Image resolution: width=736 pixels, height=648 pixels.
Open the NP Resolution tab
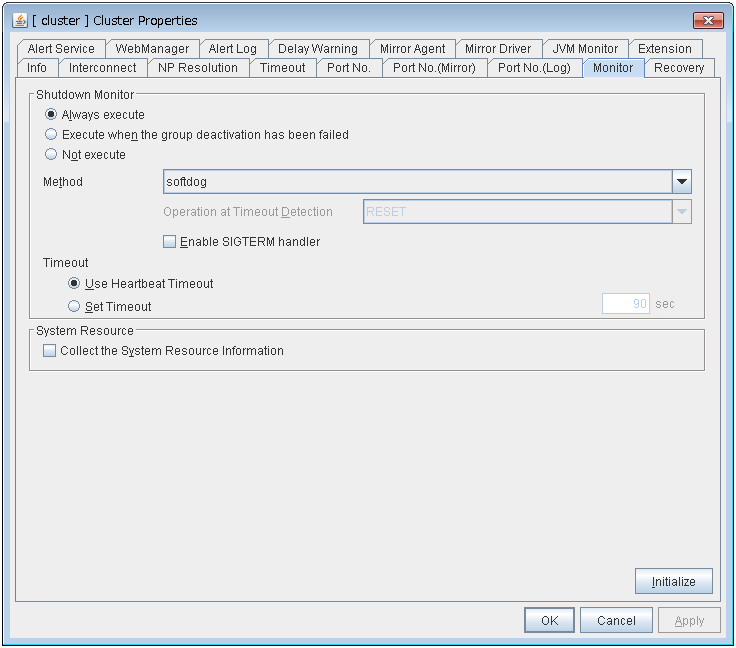198,68
